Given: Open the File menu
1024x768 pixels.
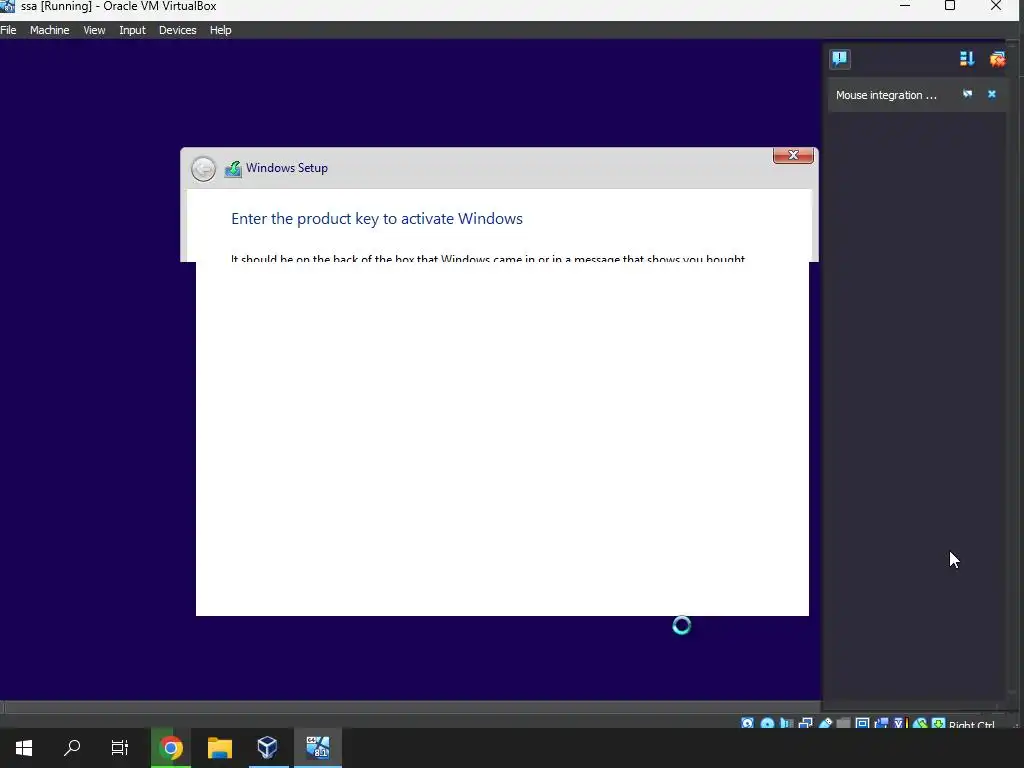Looking at the screenshot, I should pyautogui.click(x=8, y=30).
